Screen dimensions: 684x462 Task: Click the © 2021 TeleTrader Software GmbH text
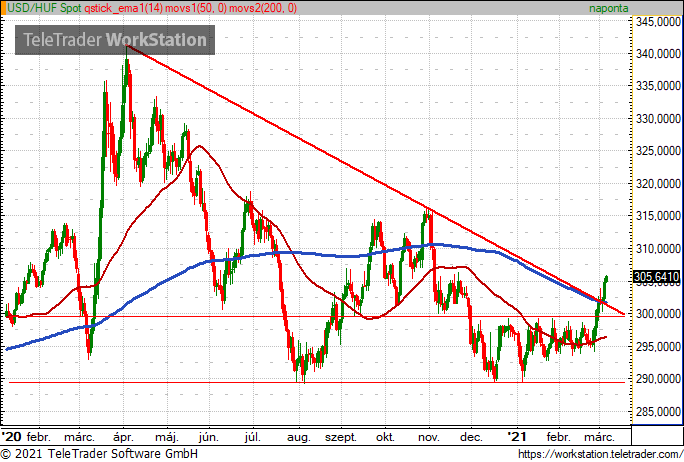[x=99, y=454]
